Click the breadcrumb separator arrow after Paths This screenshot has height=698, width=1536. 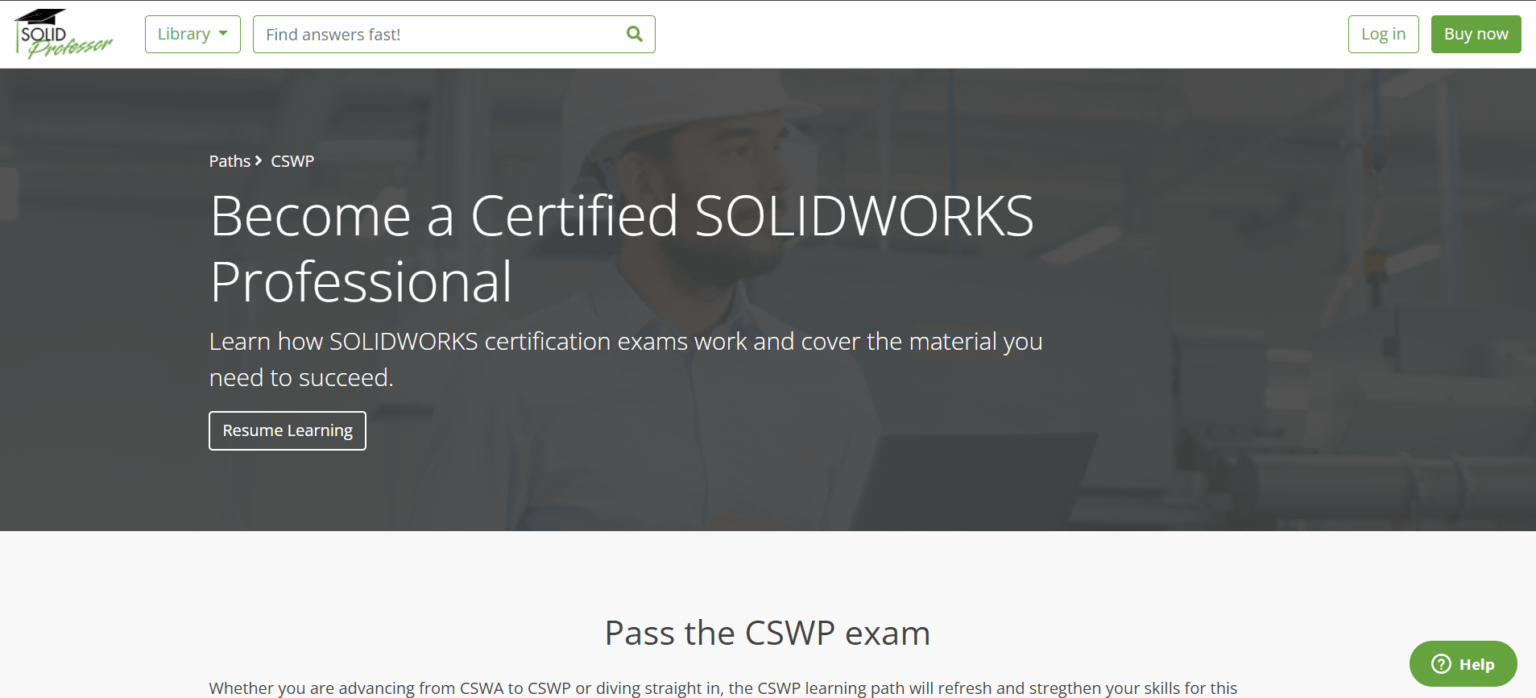(x=257, y=160)
